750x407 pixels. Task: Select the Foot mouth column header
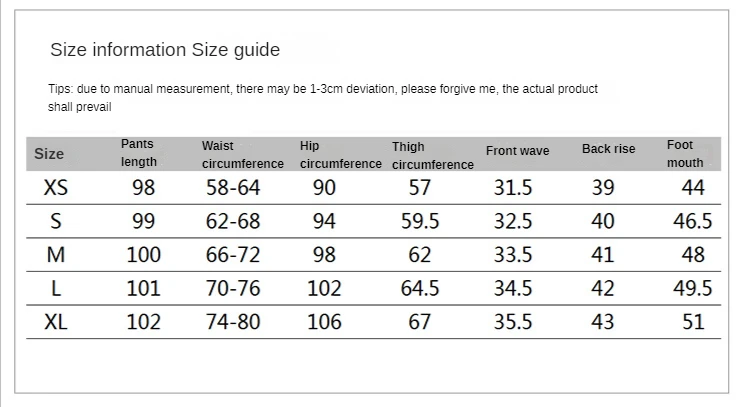685,154
